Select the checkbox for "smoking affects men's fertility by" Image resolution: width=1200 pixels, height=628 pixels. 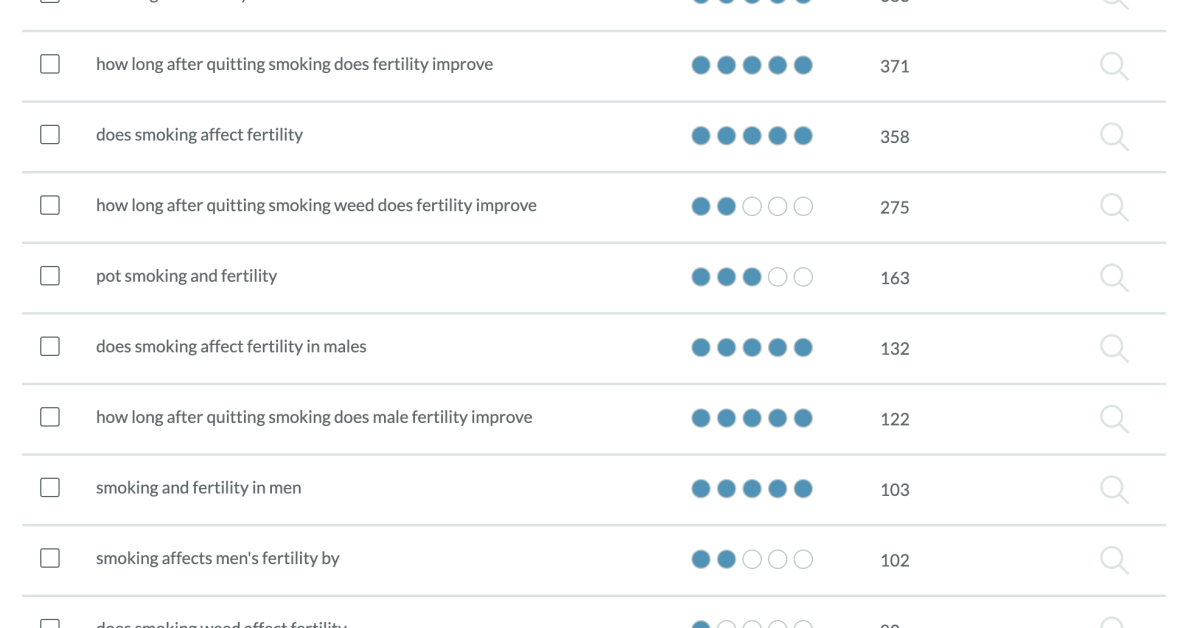pyautogui.click(x=49, y=557)
